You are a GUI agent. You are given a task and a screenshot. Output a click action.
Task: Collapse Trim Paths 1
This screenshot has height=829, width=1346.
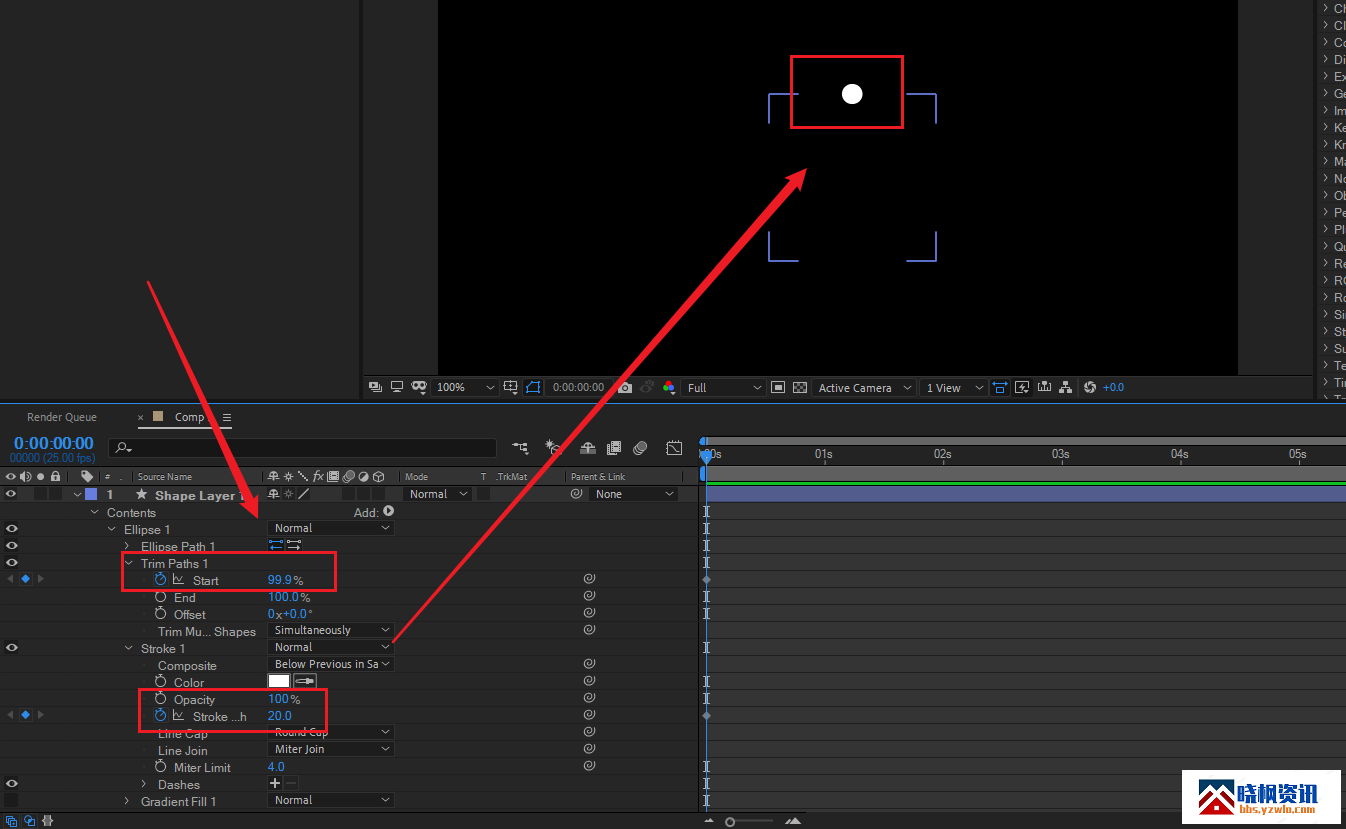128,563
